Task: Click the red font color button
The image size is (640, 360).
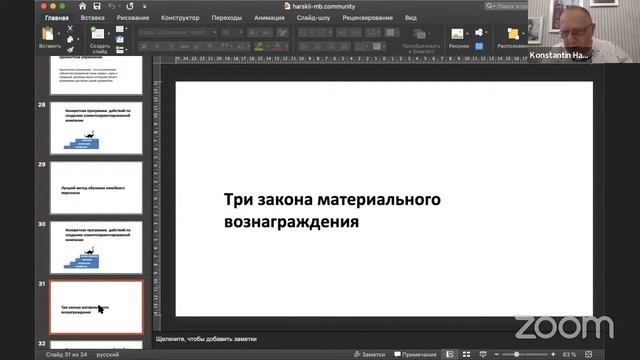Action: pyautogui.click(x=278, y=47)
